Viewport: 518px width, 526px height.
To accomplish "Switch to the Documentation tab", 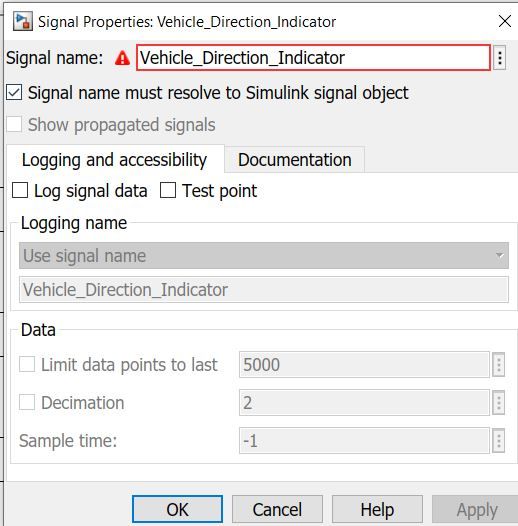I will pyautogui.click(x=295, y=160).
